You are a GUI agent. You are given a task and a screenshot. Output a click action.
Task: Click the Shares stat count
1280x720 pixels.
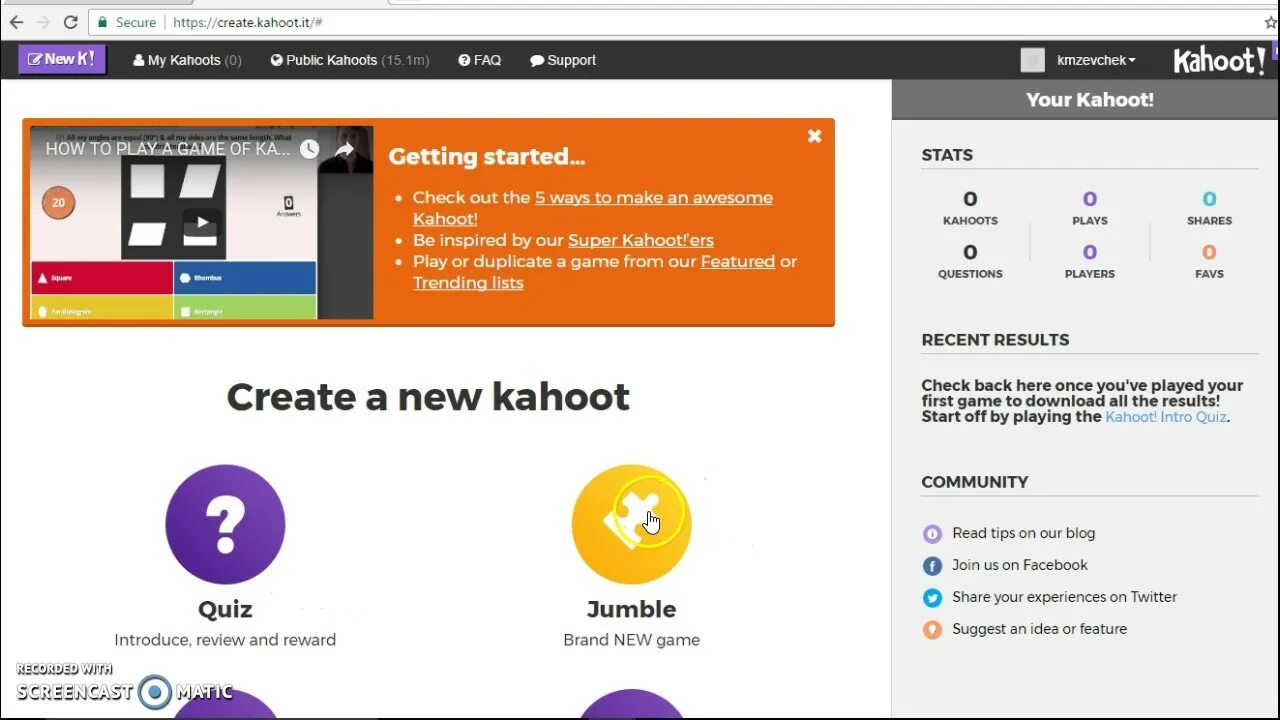click(1209, 199)
